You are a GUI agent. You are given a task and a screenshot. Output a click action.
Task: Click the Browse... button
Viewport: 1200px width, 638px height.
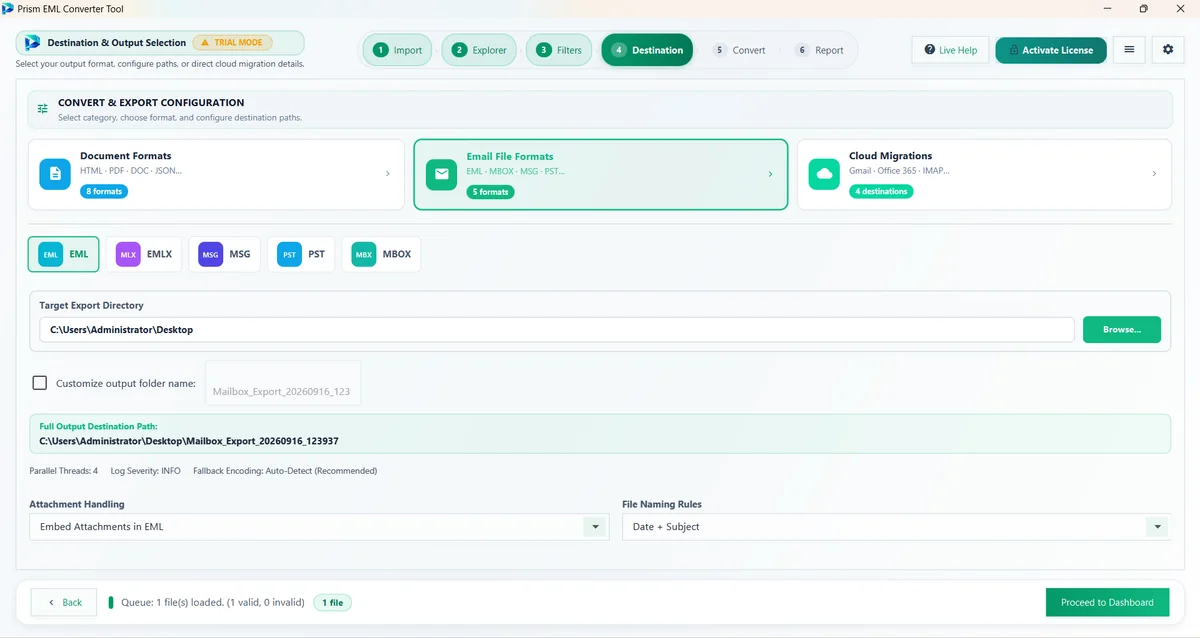(1122, 329)
